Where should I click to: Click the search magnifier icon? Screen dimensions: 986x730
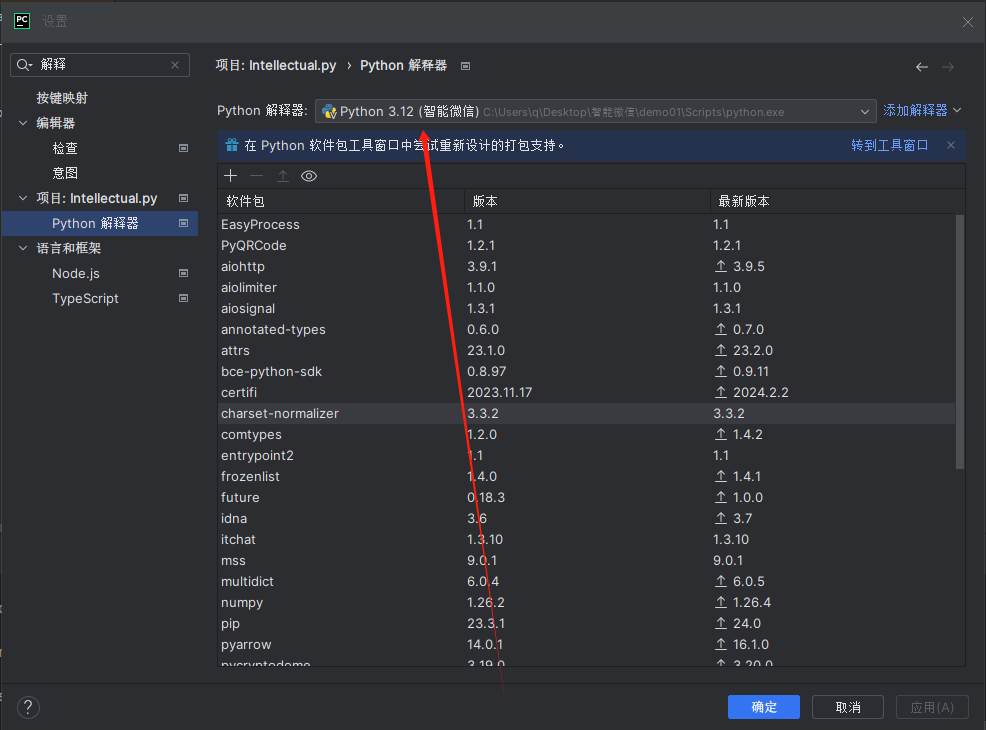pyautogui.click(x=22, y=65)
